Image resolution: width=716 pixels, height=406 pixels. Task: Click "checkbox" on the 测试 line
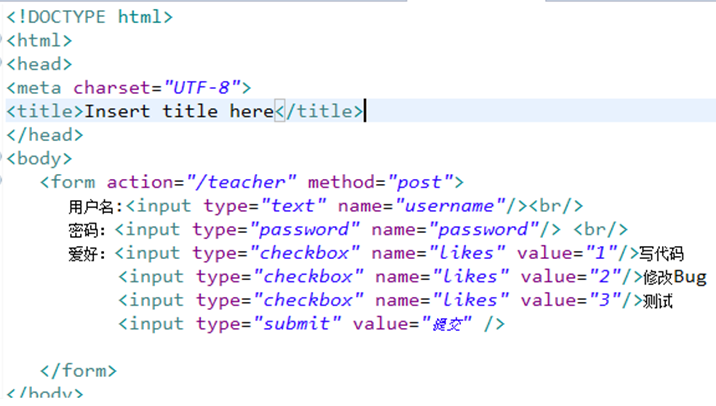(x=309, y=301)
